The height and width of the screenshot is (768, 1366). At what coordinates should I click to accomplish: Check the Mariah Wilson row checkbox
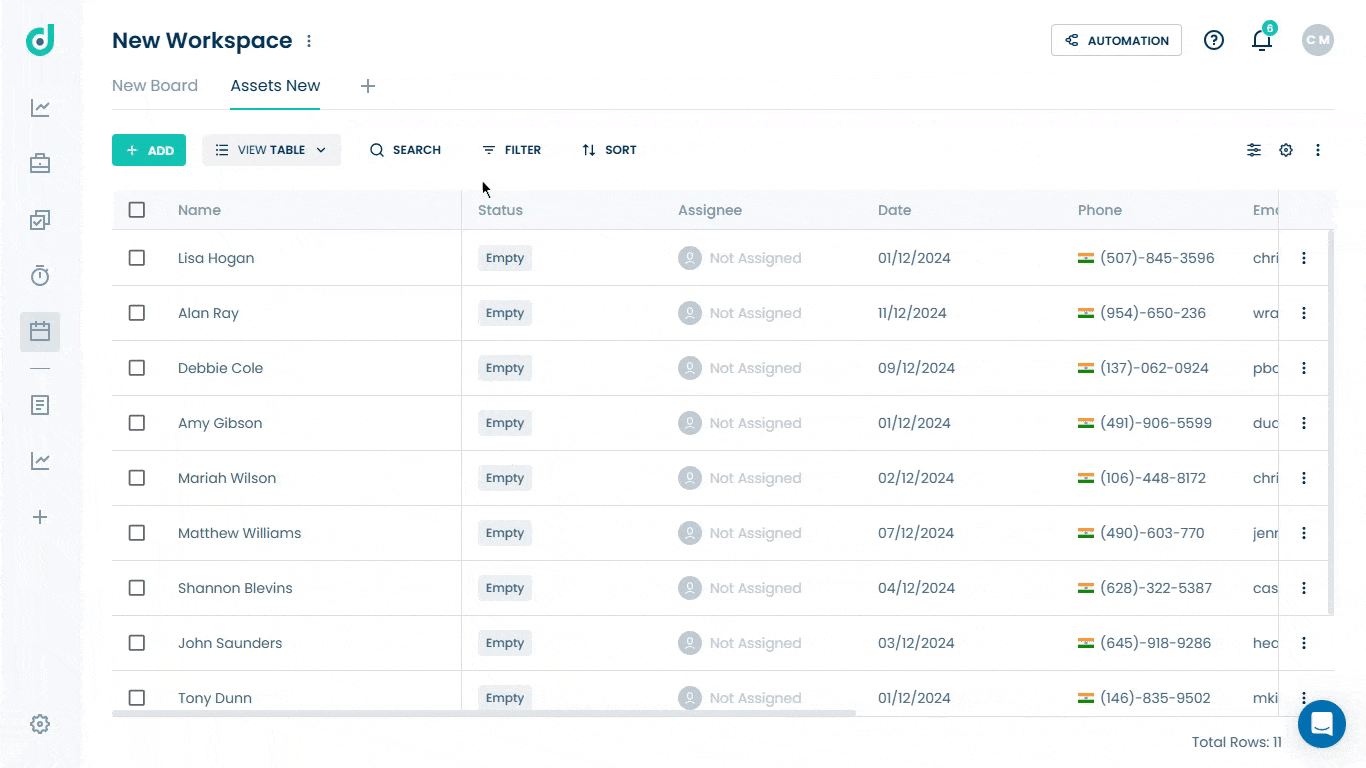(x=137, y=478)
